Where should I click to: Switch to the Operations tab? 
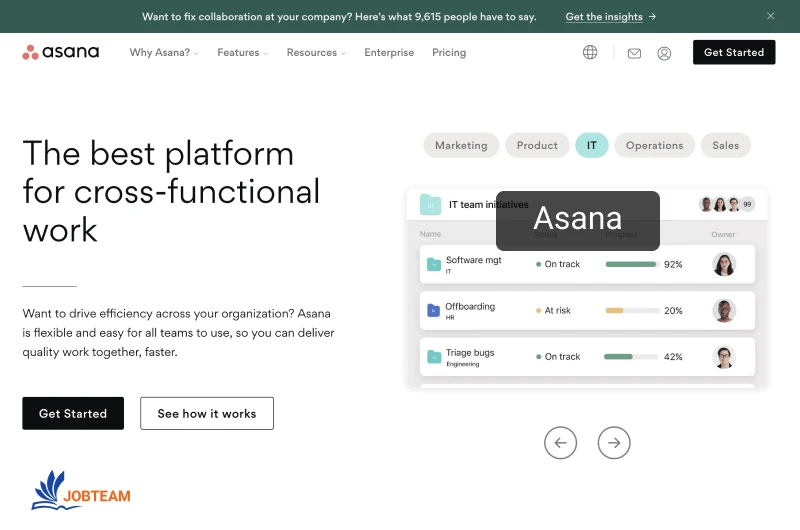[x=654, y=145]
